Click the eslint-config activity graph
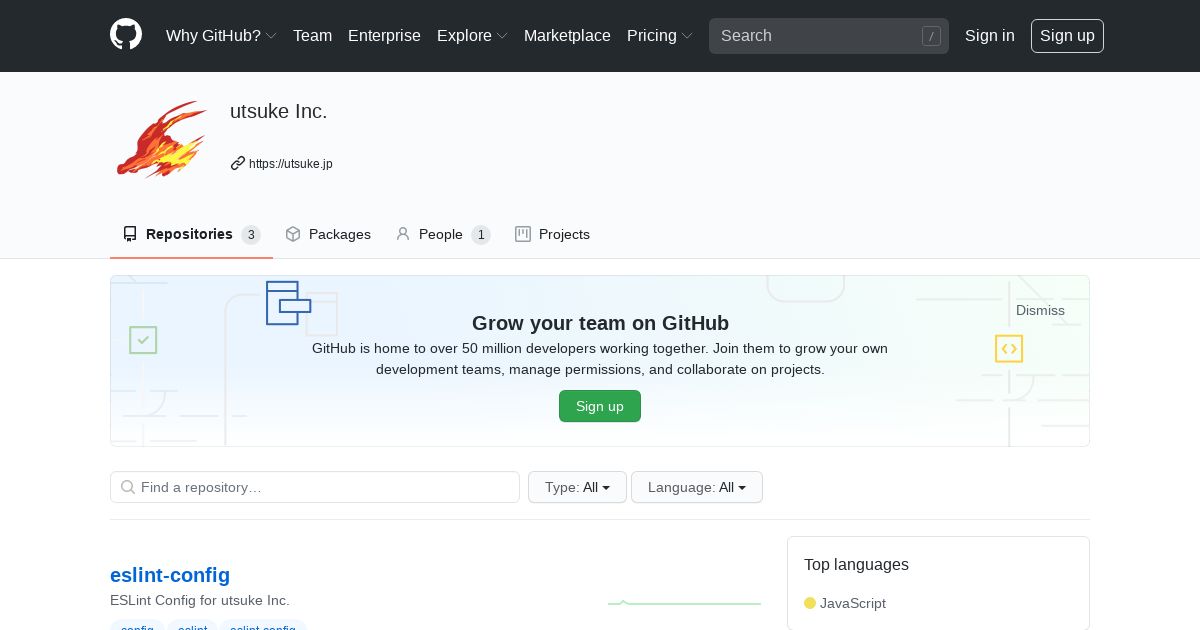The height and width of the screenshot is (630, 1200). [685, 603]
